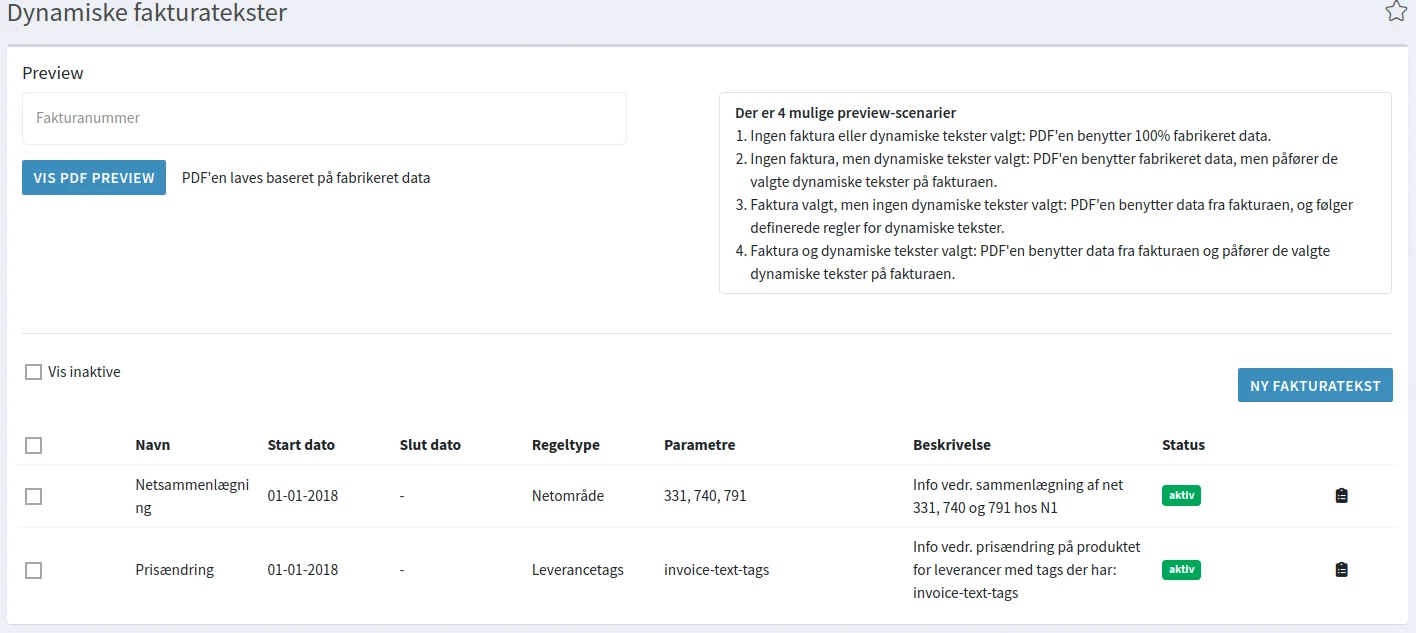
Task: Check the Prisændring row checkbox
Action: 34,570
